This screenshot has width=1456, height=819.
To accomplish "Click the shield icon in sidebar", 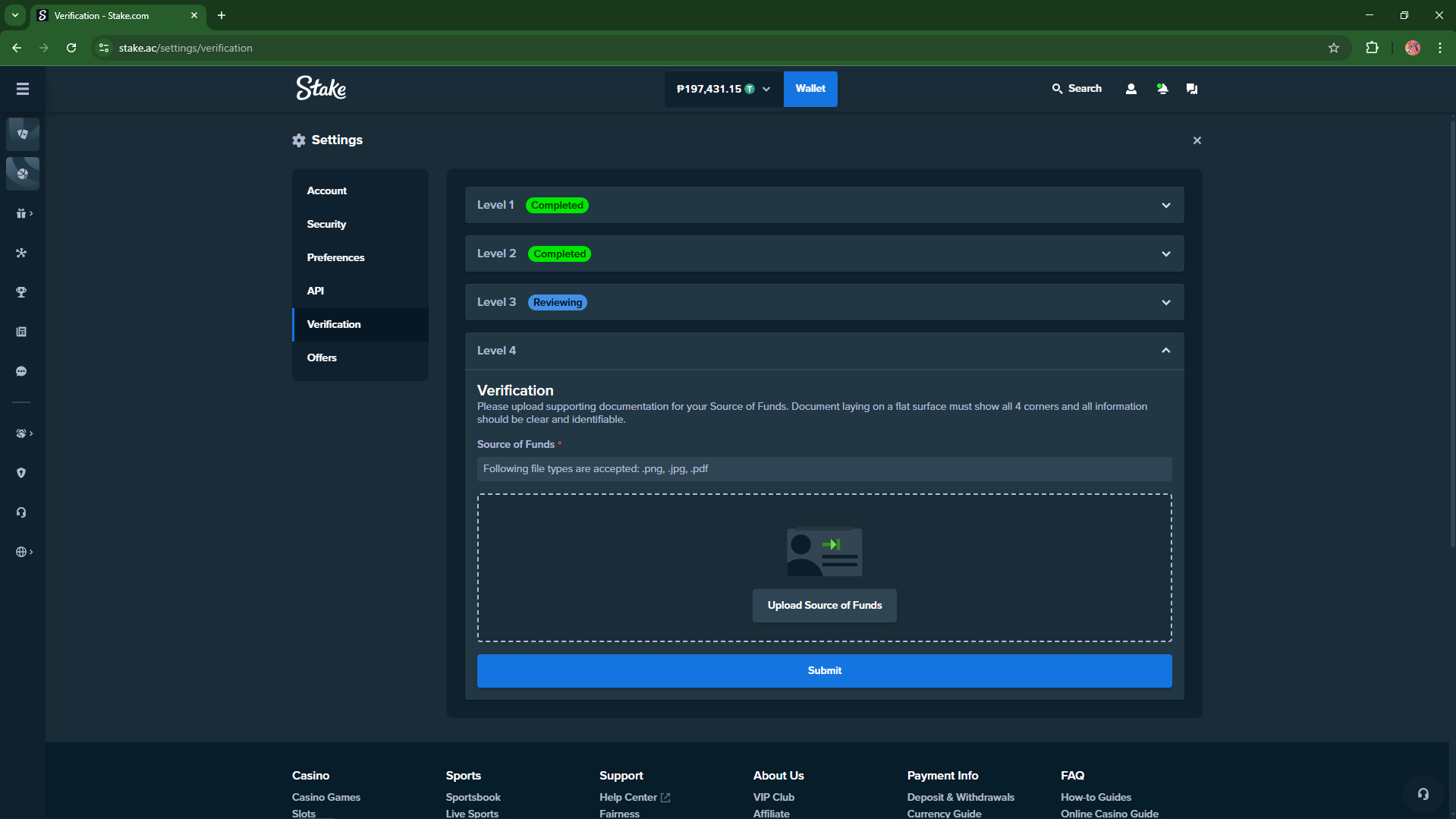I will [x=21, y=473].
